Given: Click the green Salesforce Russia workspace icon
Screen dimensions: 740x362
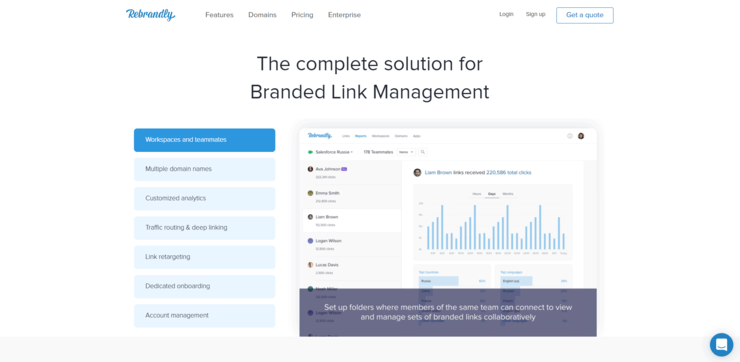Looking at the screenshot, I should 311,152.
